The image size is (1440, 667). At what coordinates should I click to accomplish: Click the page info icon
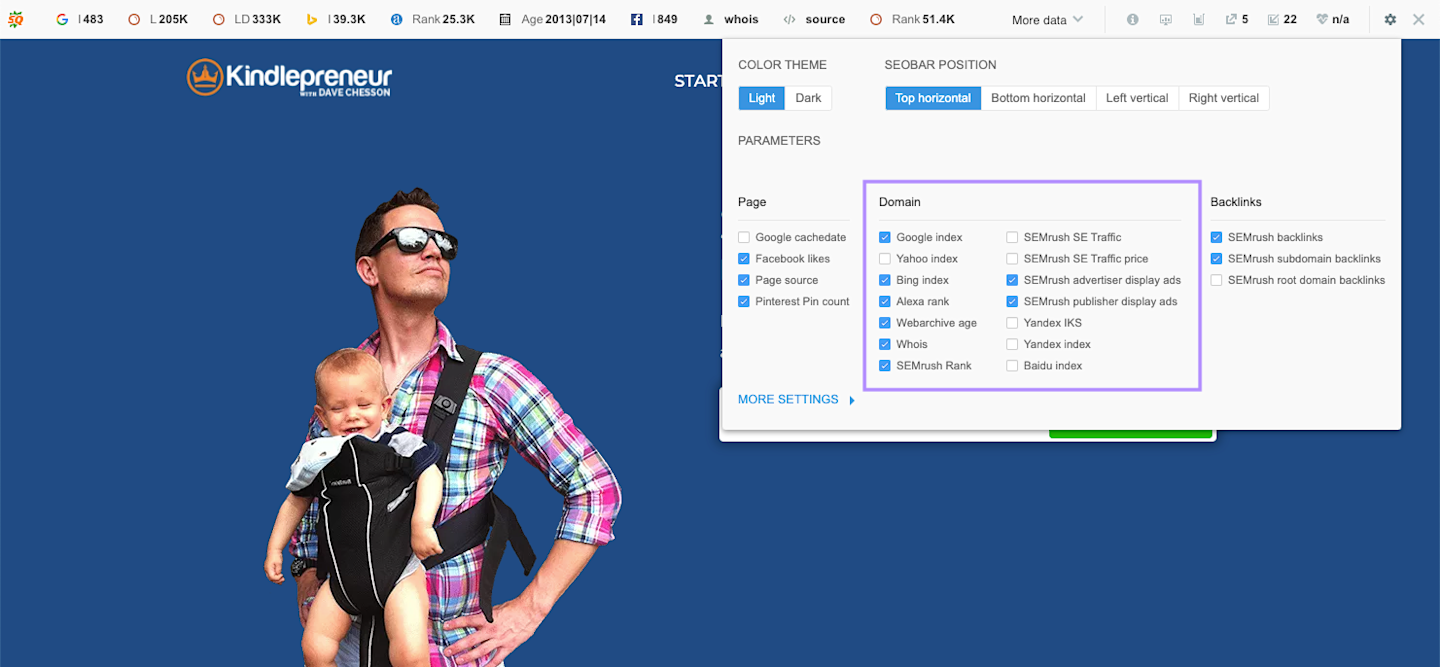click(1132, 19)
